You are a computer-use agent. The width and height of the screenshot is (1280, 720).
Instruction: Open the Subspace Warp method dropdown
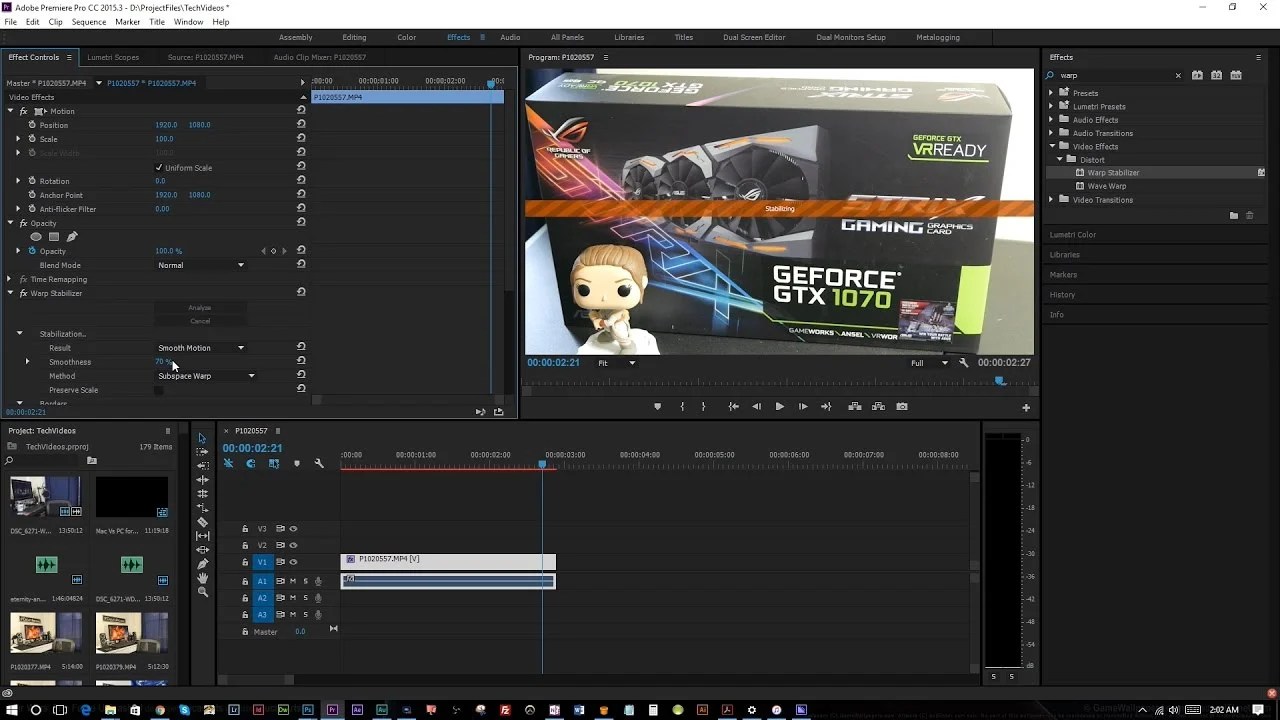click(205, 375)
